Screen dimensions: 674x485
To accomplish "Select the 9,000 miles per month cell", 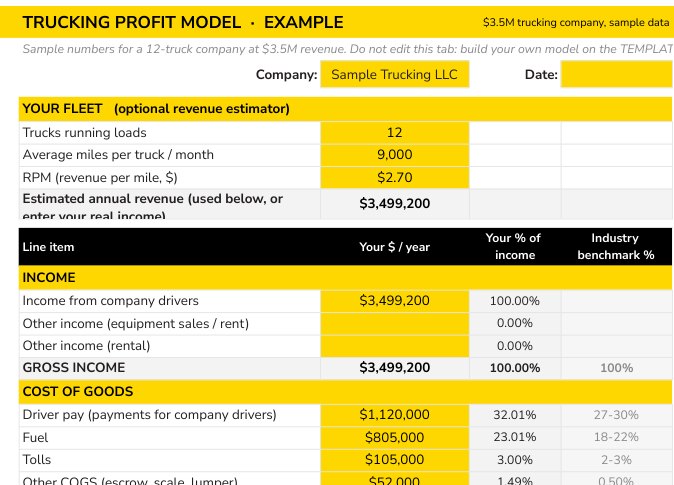I will 395,155.
